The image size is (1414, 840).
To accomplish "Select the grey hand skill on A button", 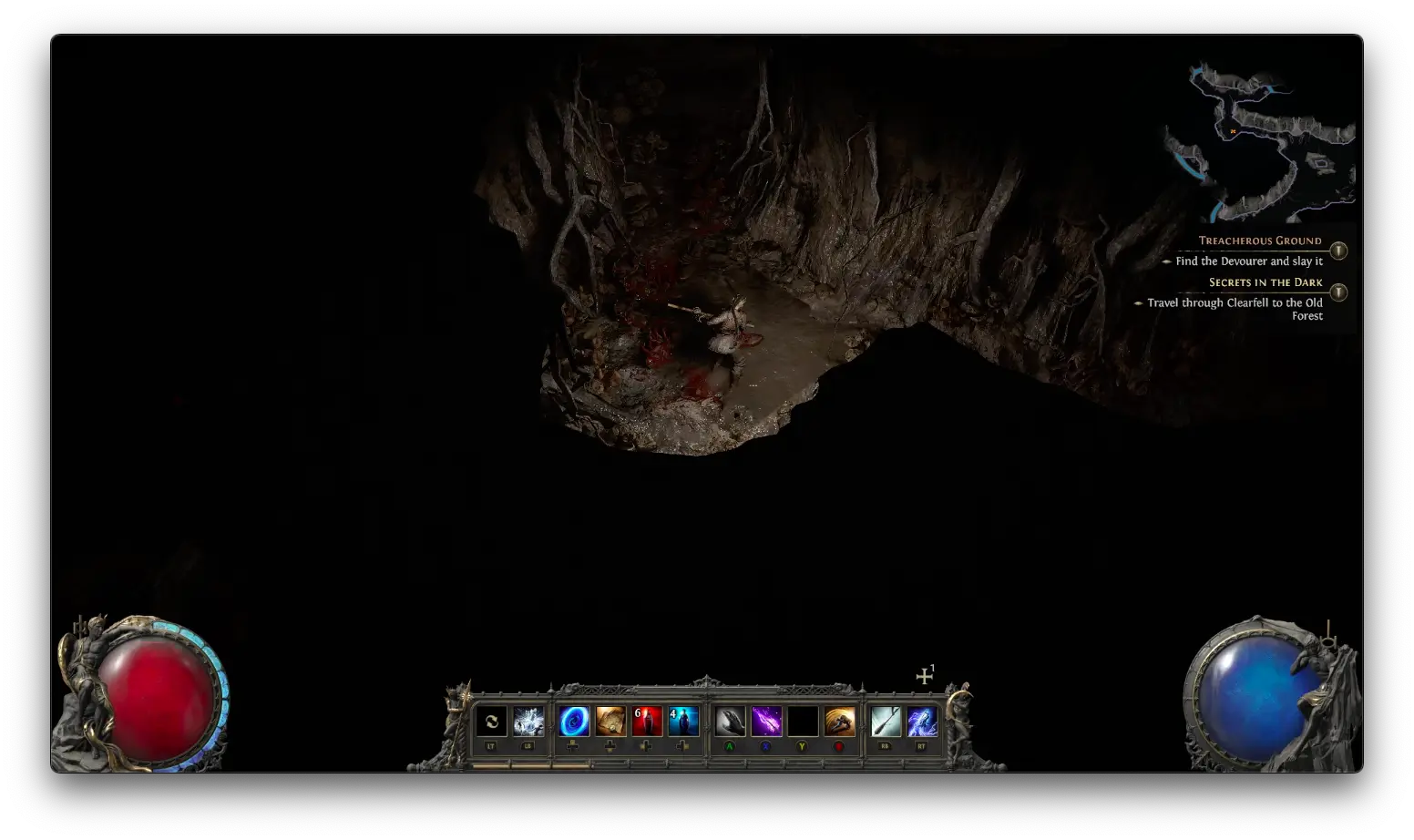I will click(x=730, y=722).
